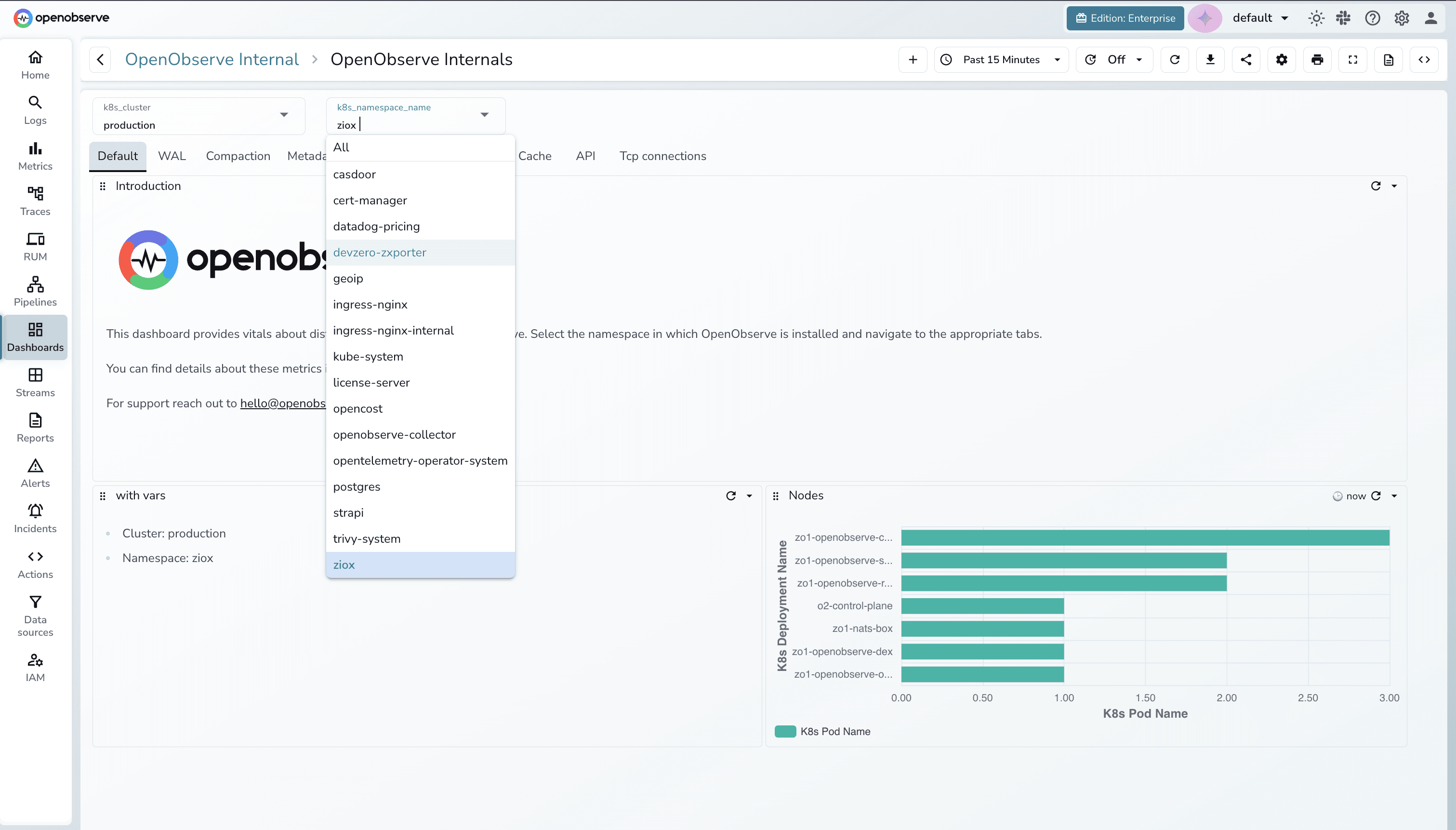The width and height of the screenshot is (1456, 830).
Task: Download the dashboard export
Action: [1210, 59]
